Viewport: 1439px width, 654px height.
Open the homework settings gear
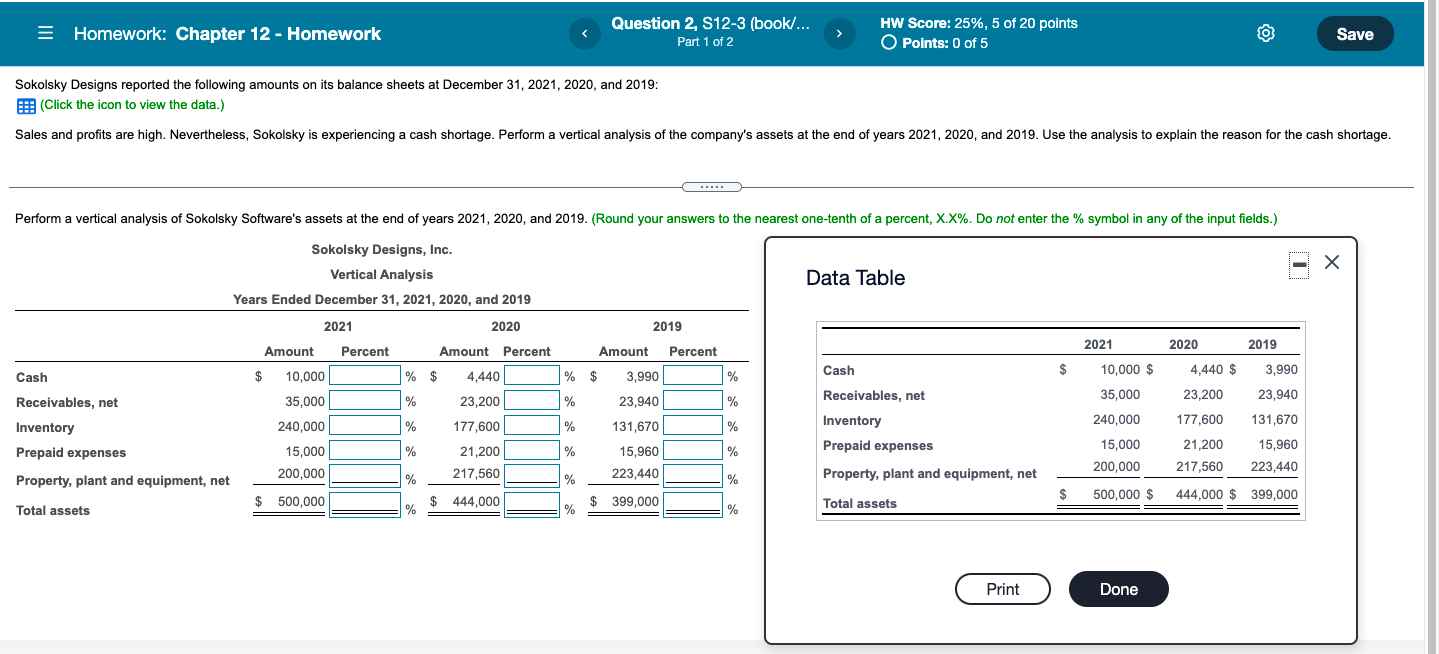pos(1265,33)
